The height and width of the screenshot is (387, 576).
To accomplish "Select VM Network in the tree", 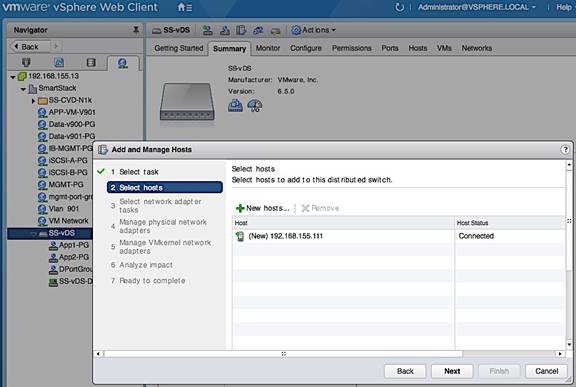I will (63, 221).
